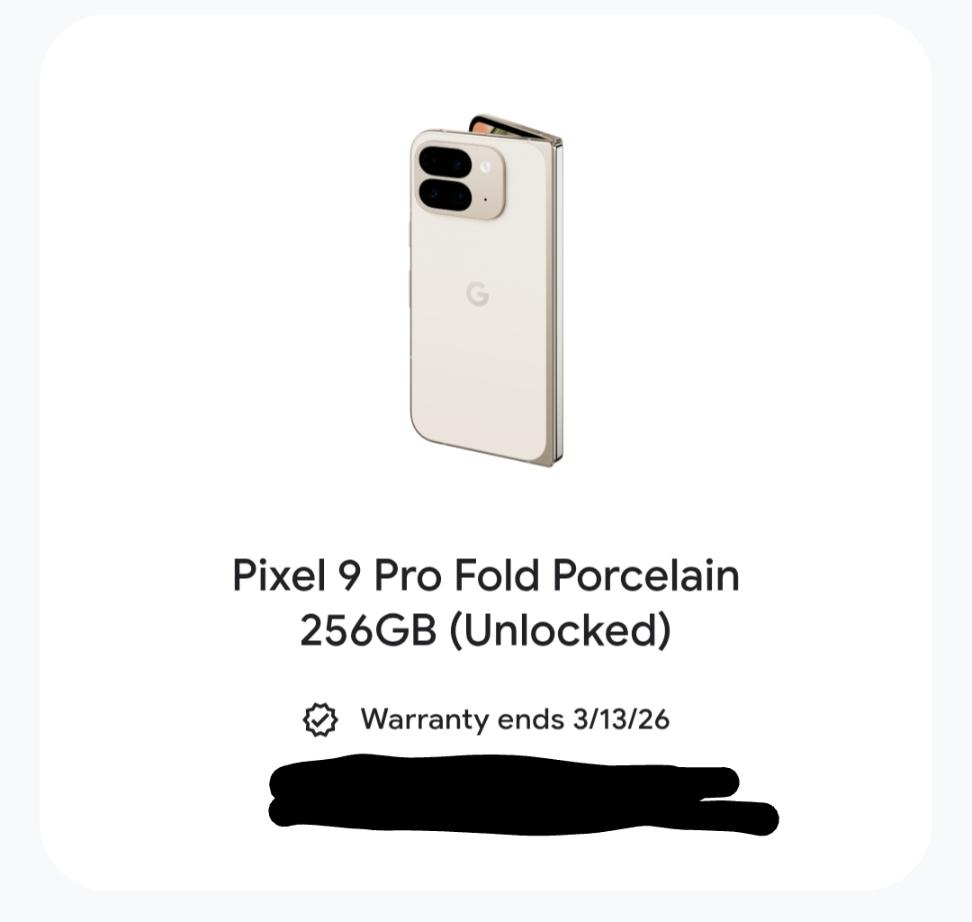Select the Pixel 9 Pro Fold Porcelain title
972x922 pixels.
(x=486, y=576)
